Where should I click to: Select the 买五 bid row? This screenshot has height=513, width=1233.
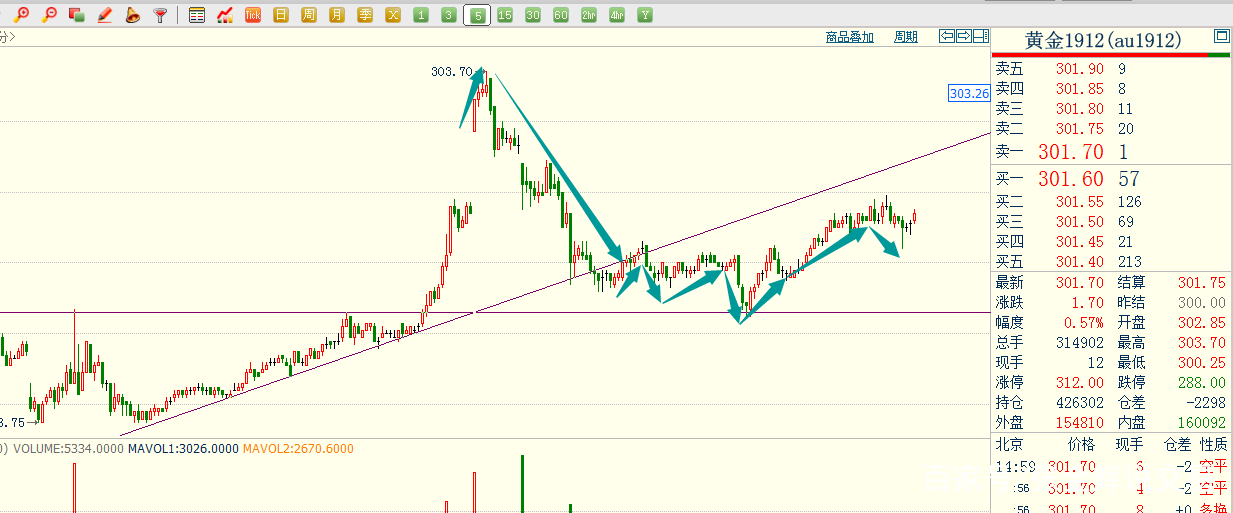1111,262
